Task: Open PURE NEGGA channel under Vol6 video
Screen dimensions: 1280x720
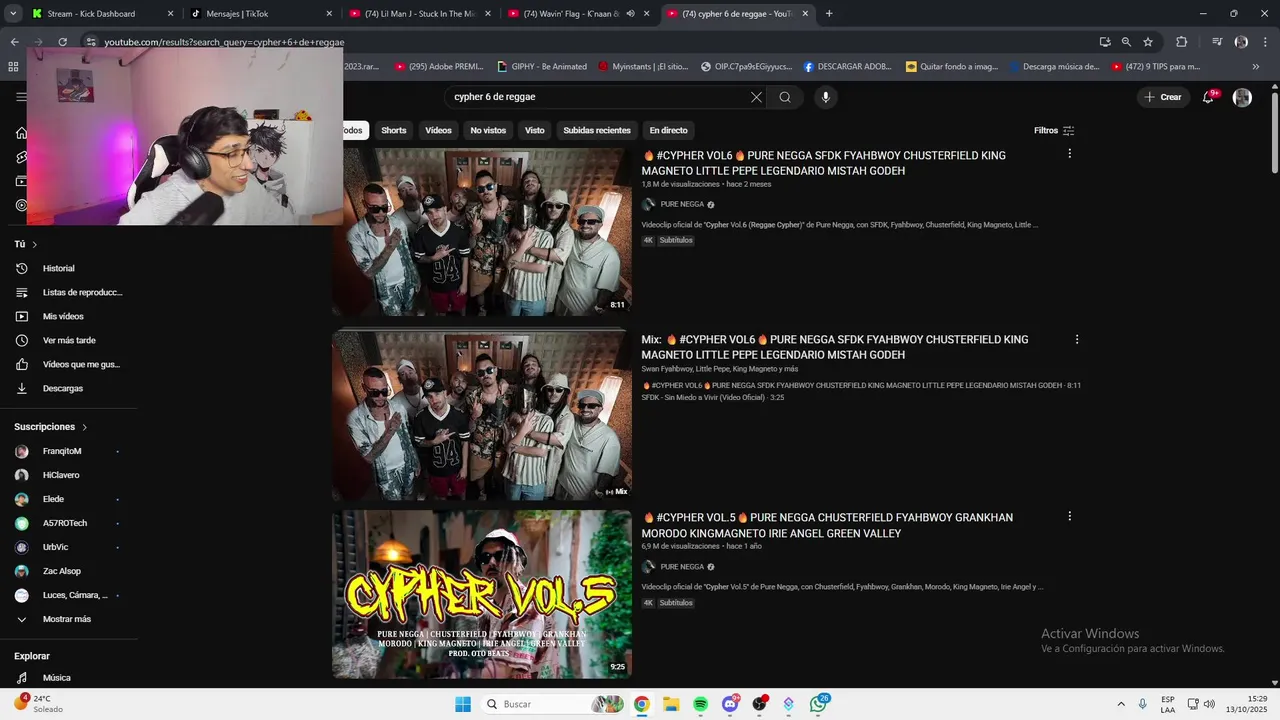Action: (x=682, y=204)
